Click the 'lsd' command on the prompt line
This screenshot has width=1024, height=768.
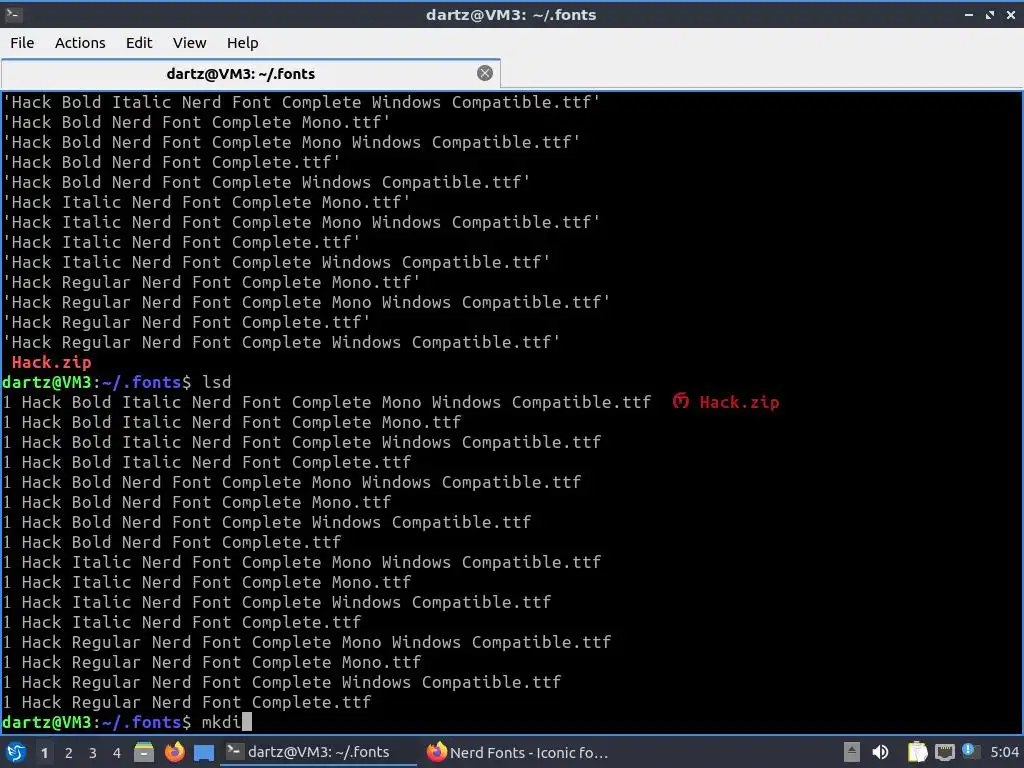click(216, 382)
